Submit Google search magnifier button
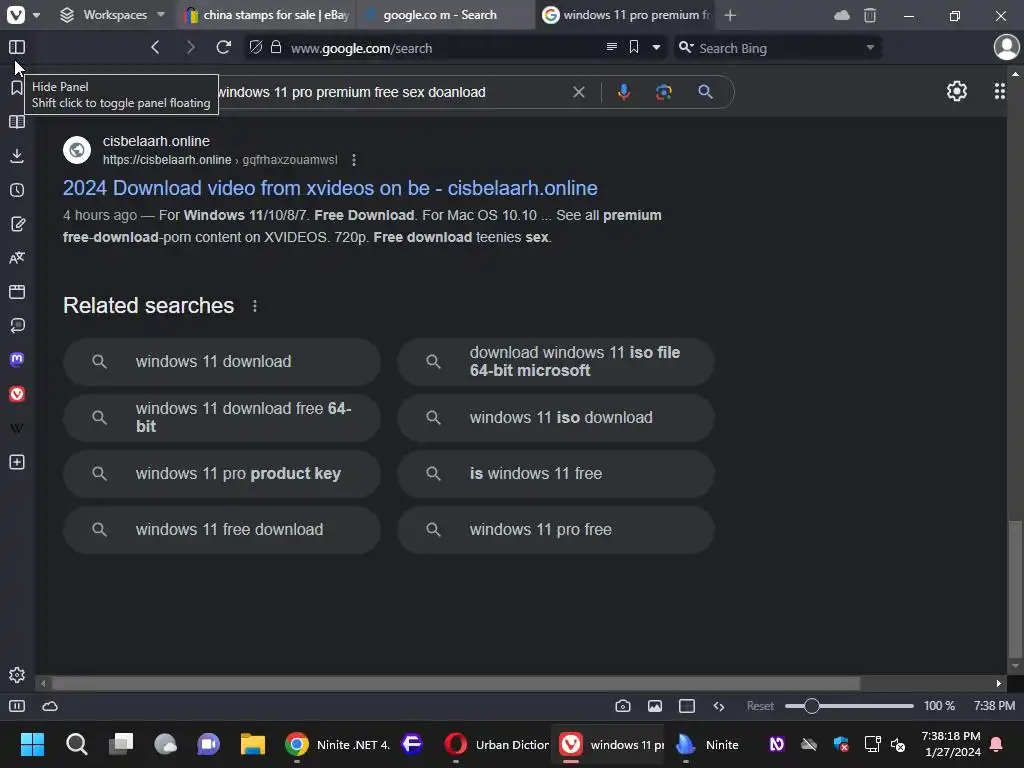The height and width of the screenshot is (768, 1024). click(705, 92)
